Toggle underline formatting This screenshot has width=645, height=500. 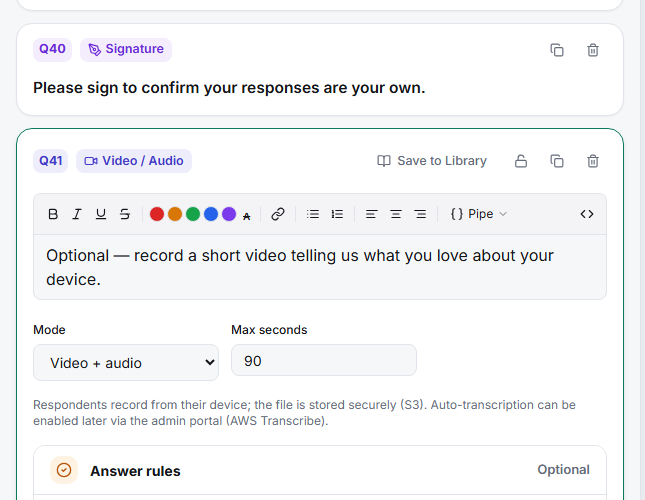tap(101, 214)
